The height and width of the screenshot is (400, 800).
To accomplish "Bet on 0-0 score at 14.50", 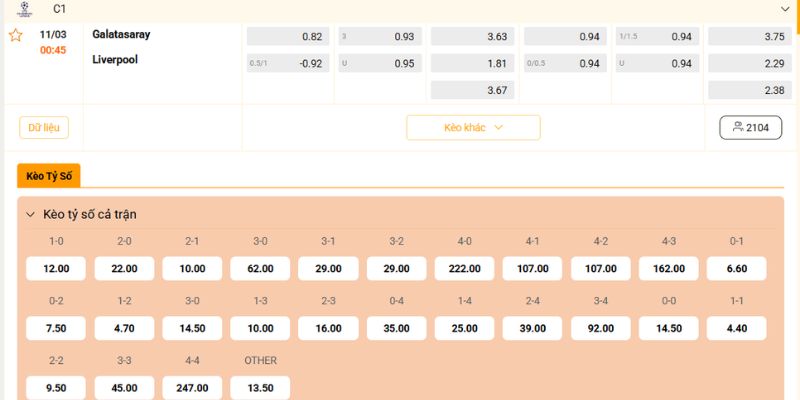I will point(669,328).
